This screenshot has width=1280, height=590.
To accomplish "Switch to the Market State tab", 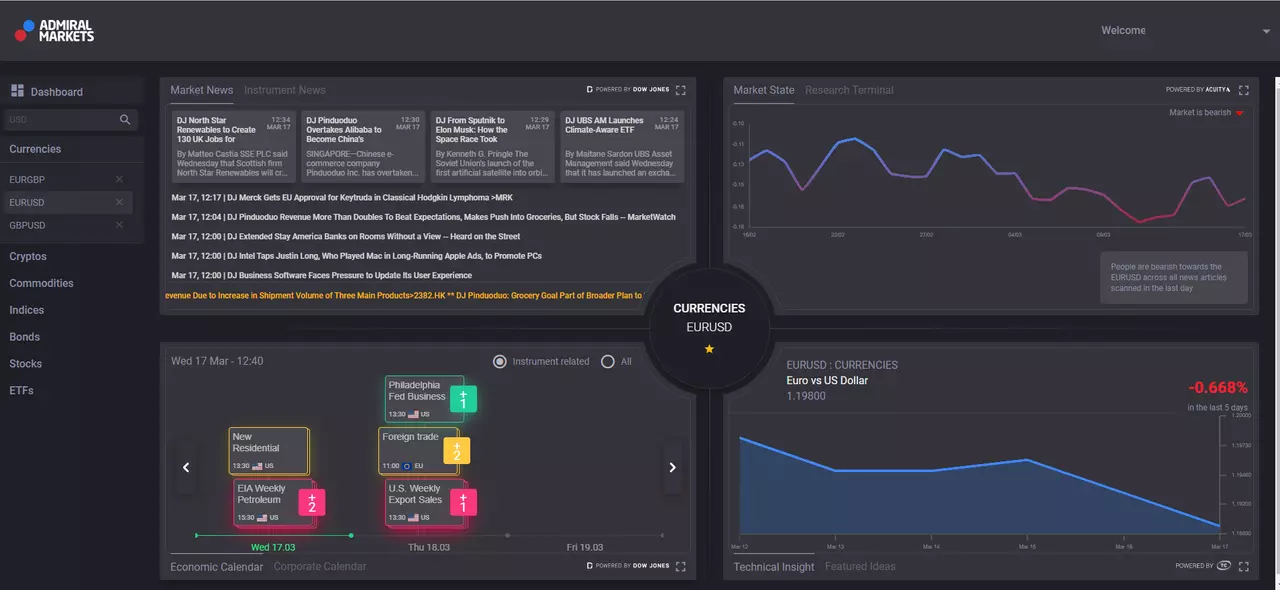I will click(764, 90).
